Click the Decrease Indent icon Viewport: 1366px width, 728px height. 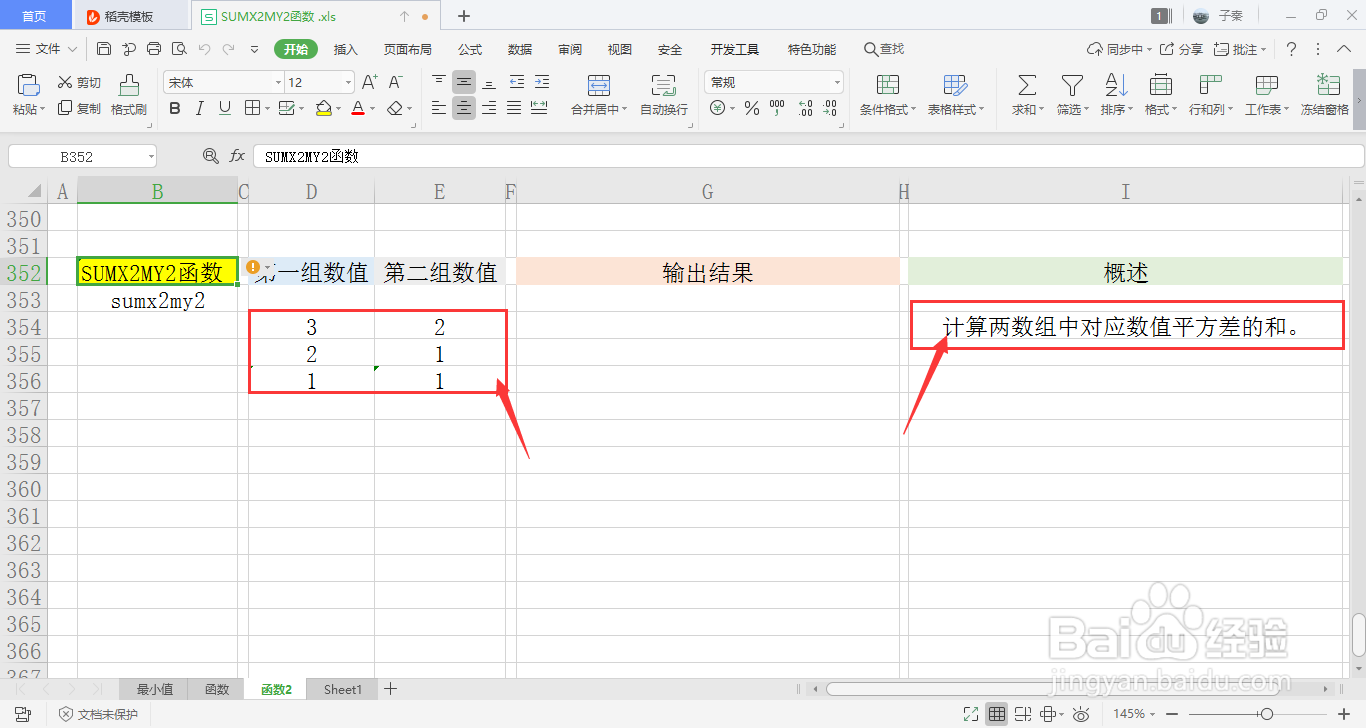516,83
